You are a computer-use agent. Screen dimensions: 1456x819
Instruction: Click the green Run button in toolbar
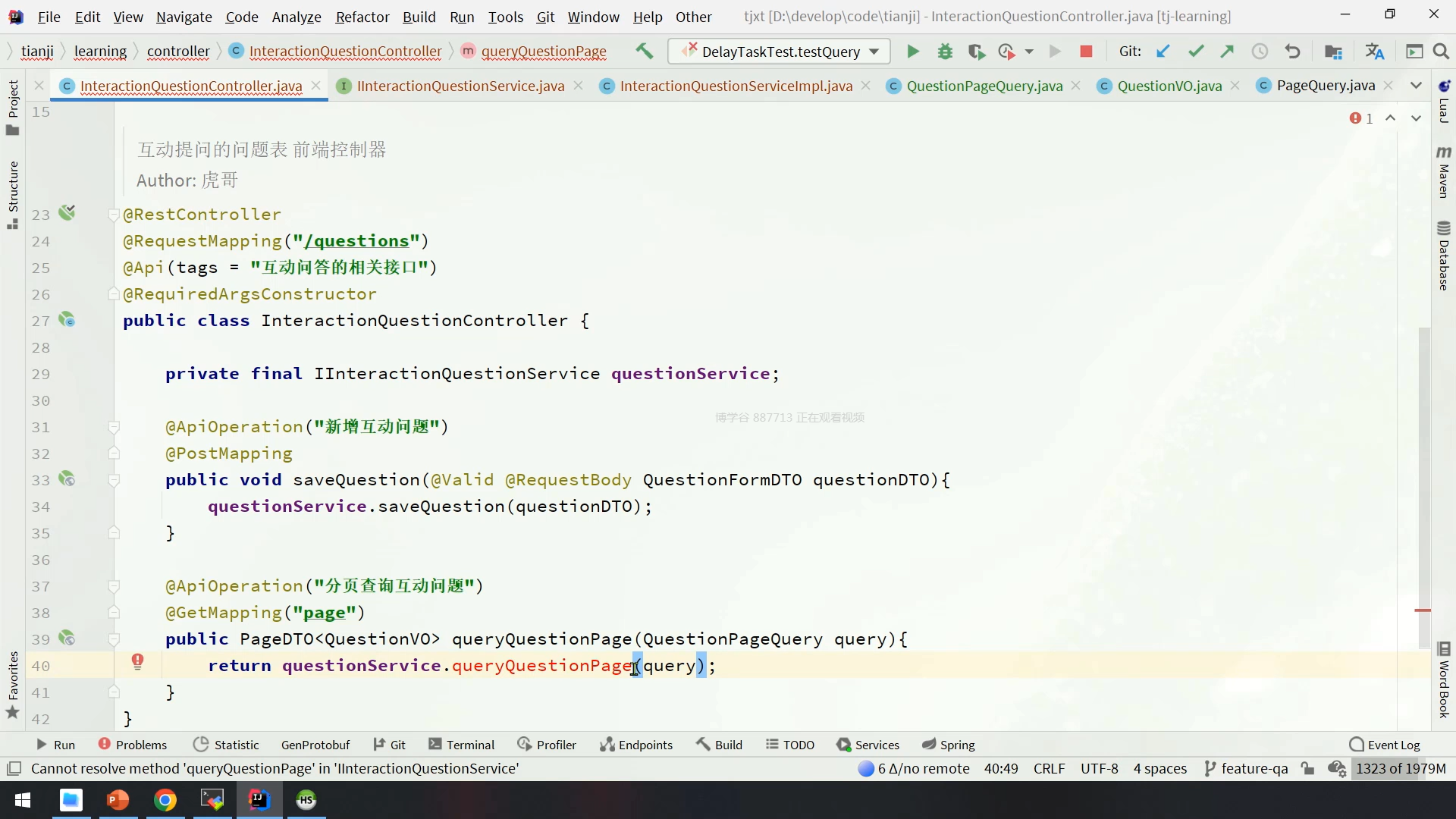(x=913, y=52)
